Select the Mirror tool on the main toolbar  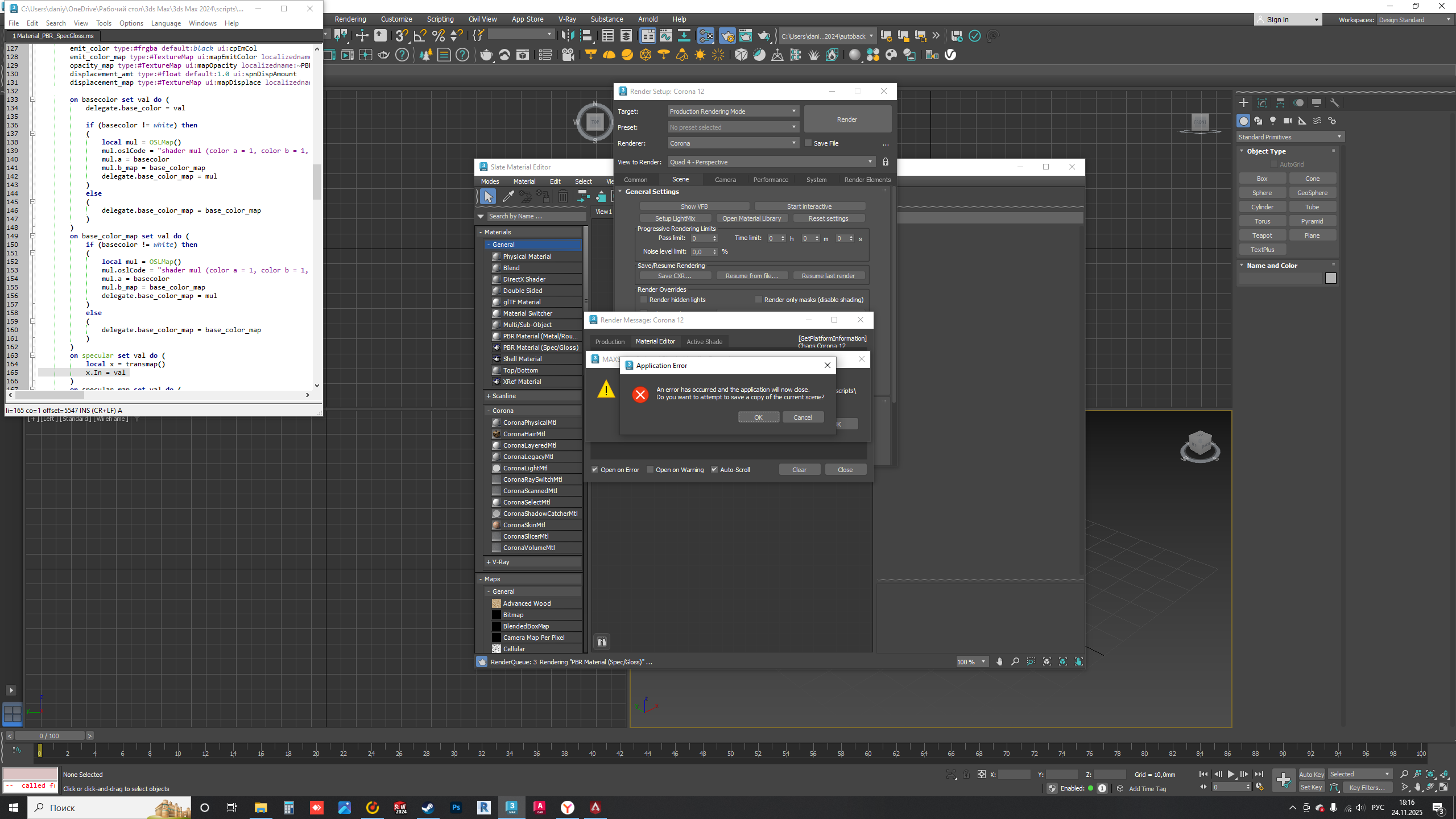[x=566, y=35]
